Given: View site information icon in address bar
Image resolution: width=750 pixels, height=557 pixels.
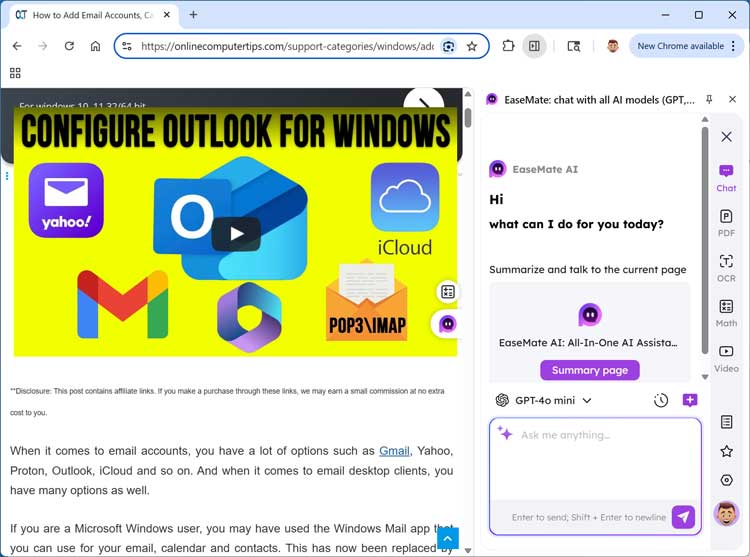Looking at the screenshot, I should [x=127, y=46].
